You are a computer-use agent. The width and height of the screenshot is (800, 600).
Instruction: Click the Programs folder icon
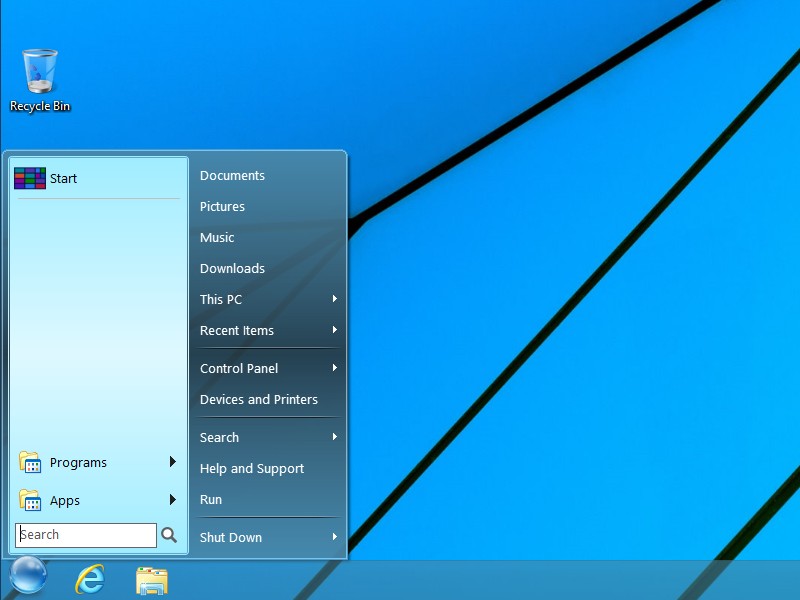(x=28, y=462)
